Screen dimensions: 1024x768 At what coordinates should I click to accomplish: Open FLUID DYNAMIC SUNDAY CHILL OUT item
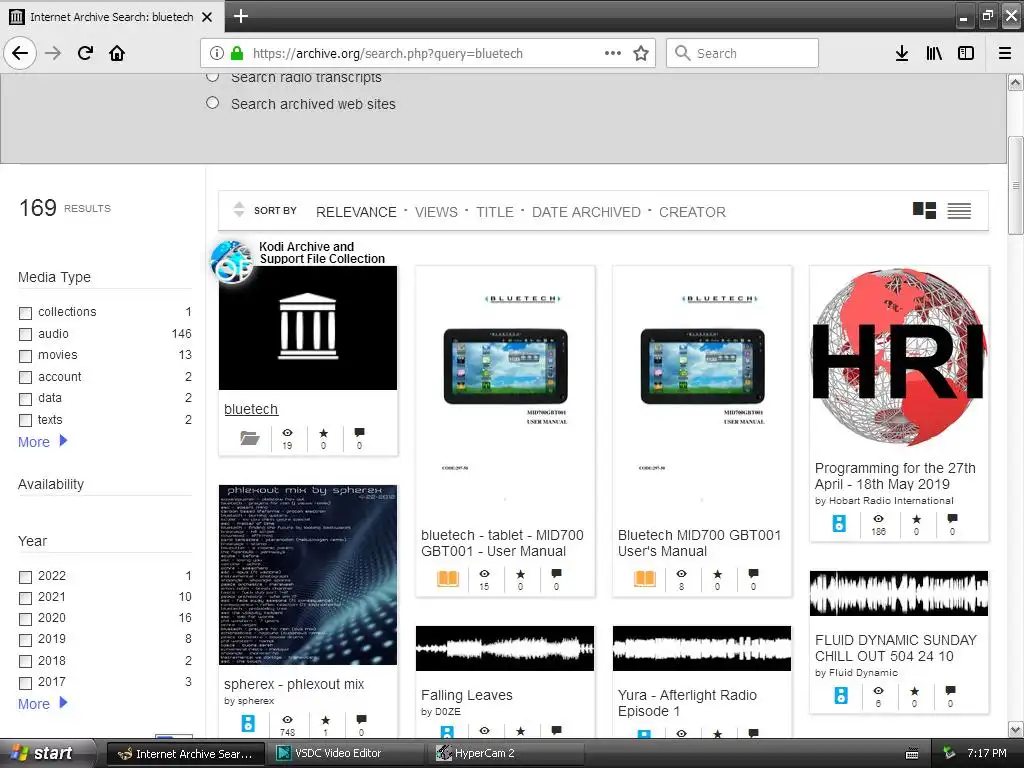(x=895, y=647)
